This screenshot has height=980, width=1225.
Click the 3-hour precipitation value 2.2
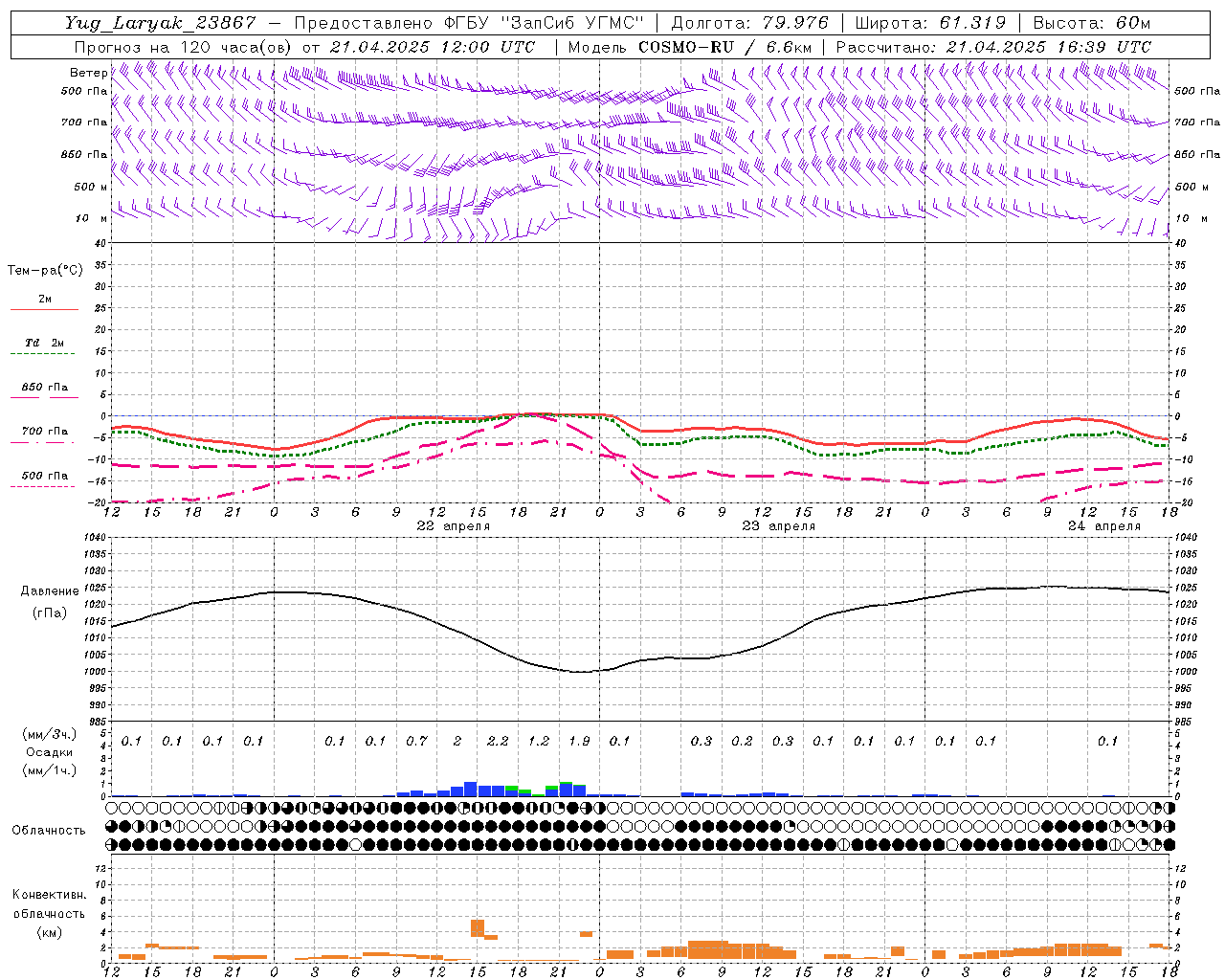pos(498,741)
